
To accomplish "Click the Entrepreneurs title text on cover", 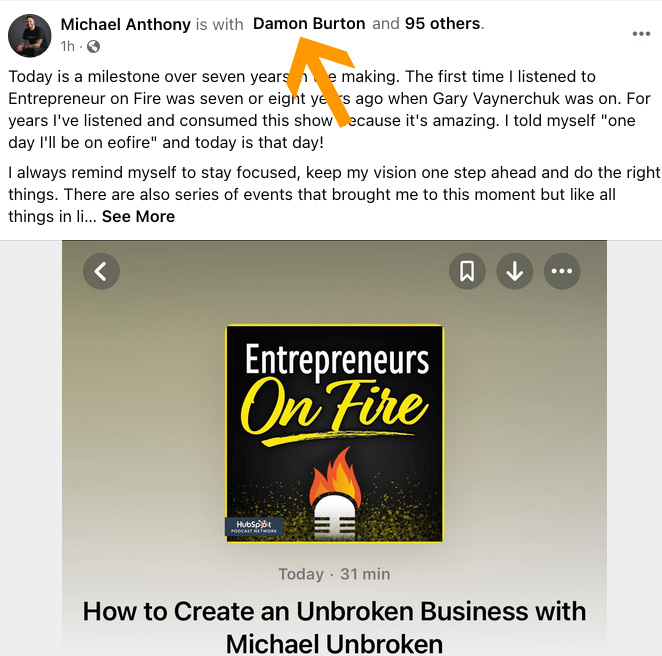I will (x=337, y=360).
